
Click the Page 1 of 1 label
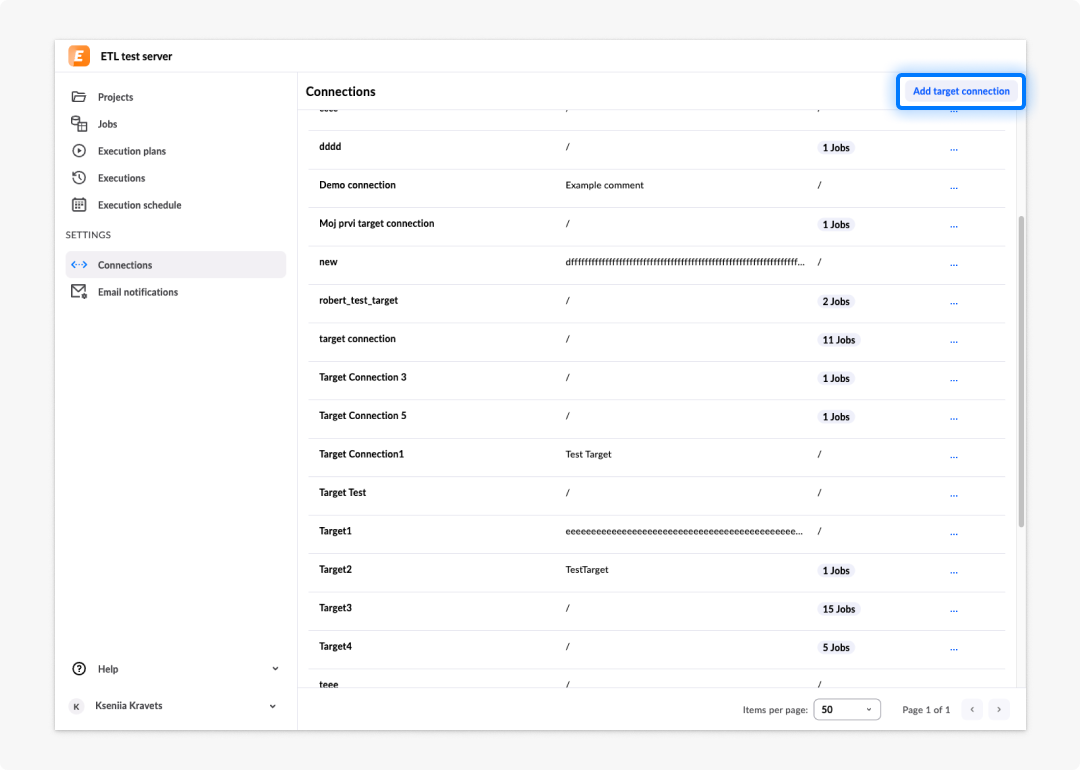[926, 710]
